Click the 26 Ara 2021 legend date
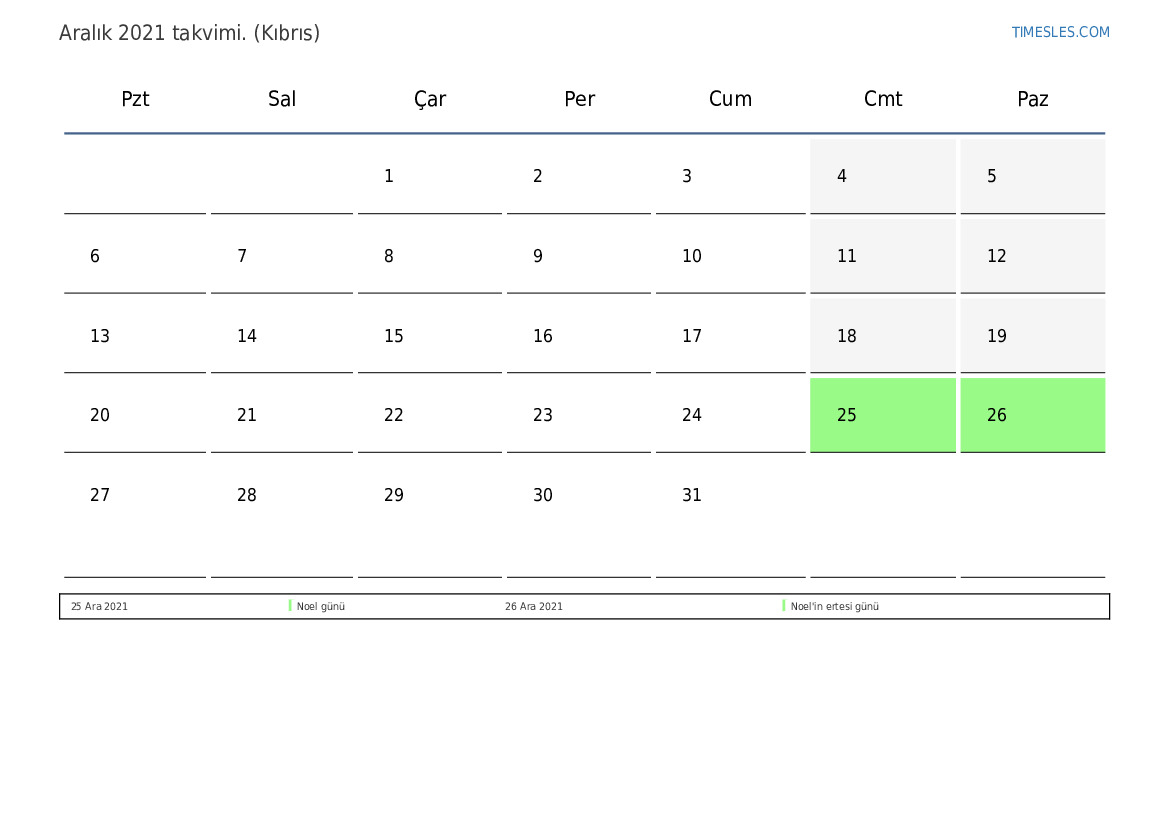The width and height of the screenshot is (1169, 827). (x=533, y=606)
